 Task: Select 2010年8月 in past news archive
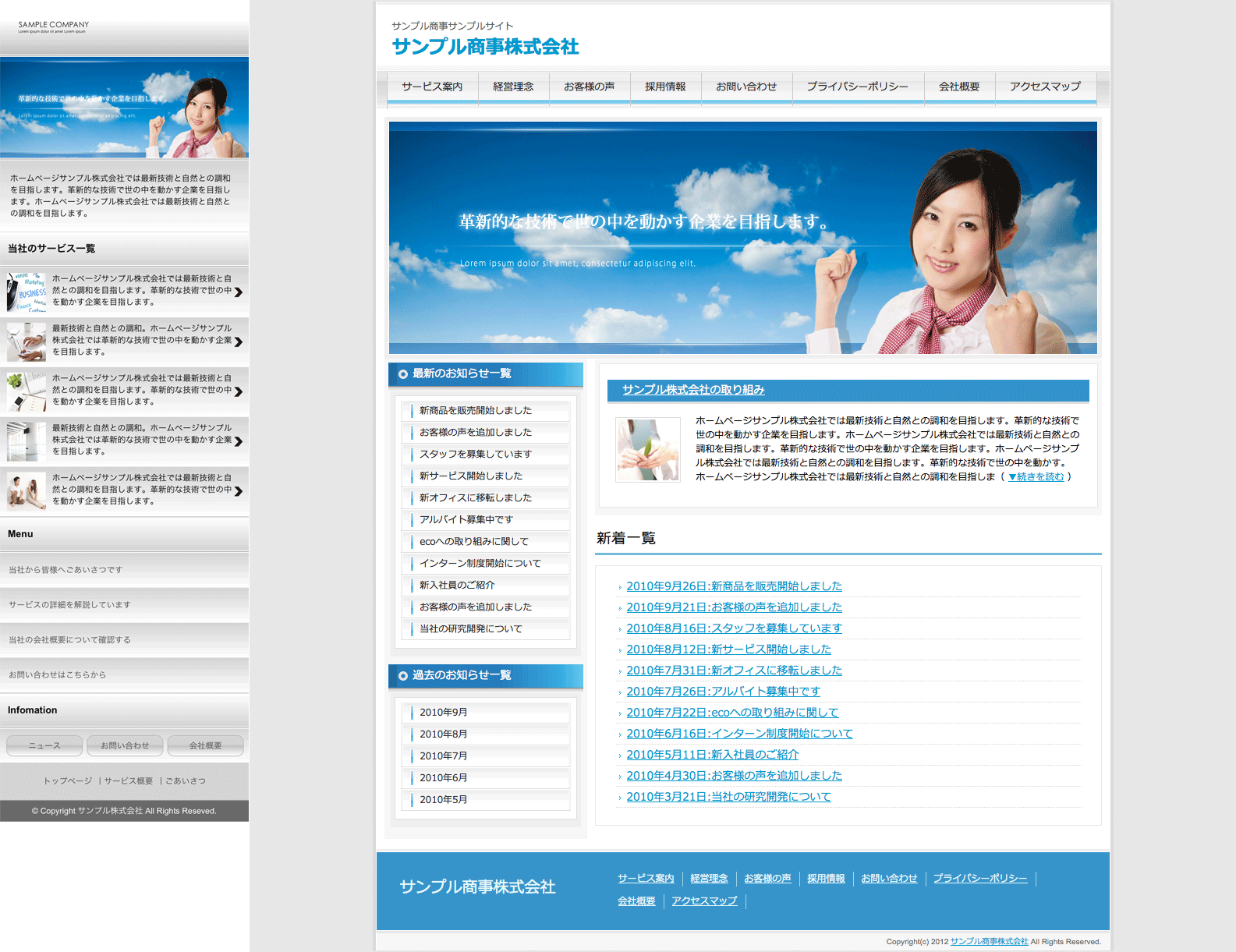444,734
